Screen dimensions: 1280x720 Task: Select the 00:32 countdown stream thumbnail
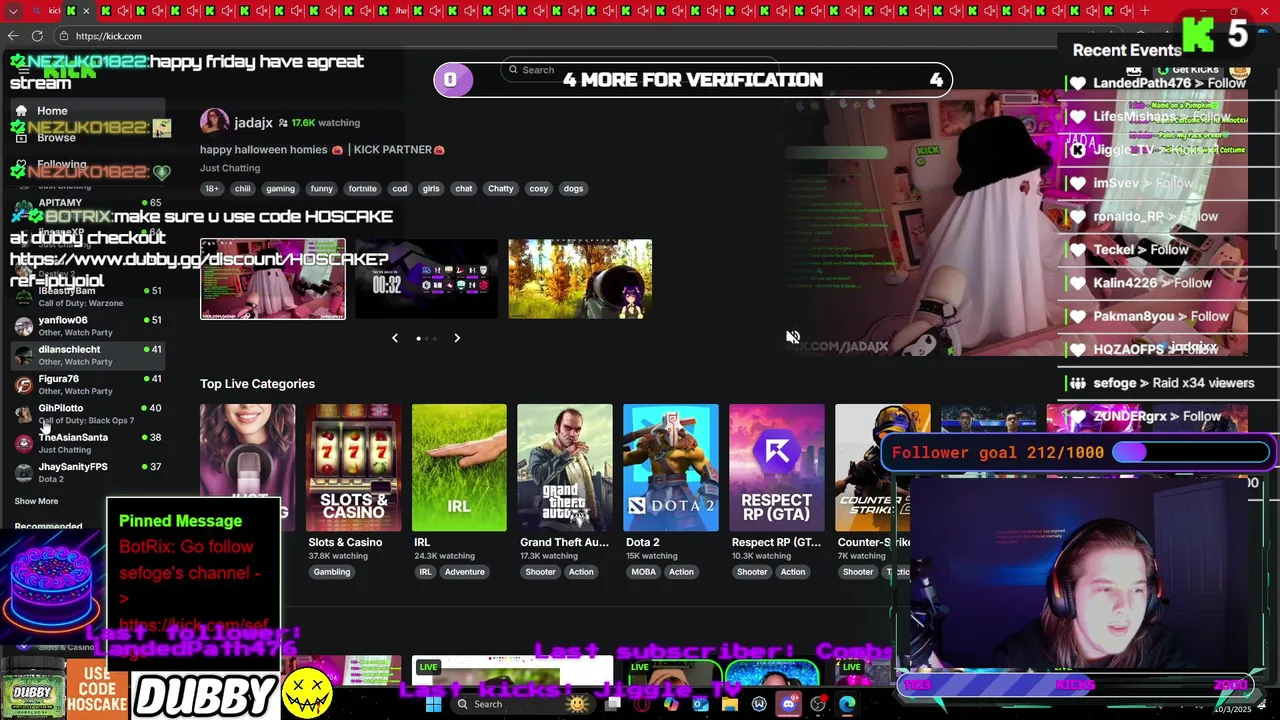click(426, 279)
